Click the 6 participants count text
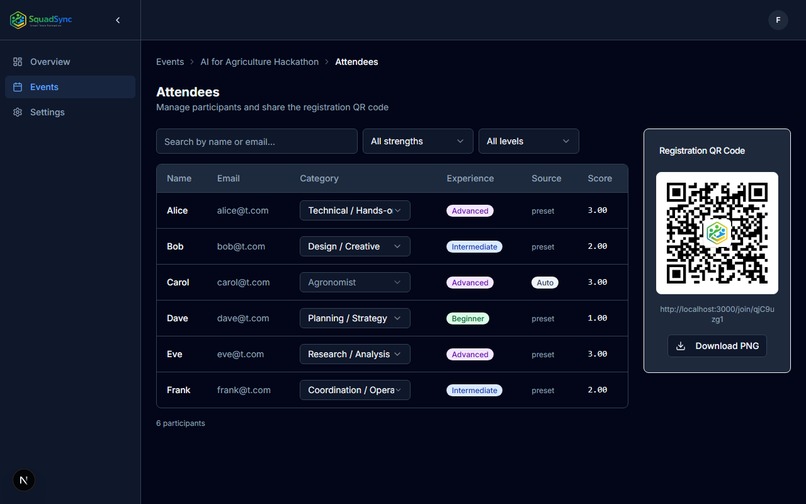The width and height of the screenshot is (806, 504). [x=180, y=423]
